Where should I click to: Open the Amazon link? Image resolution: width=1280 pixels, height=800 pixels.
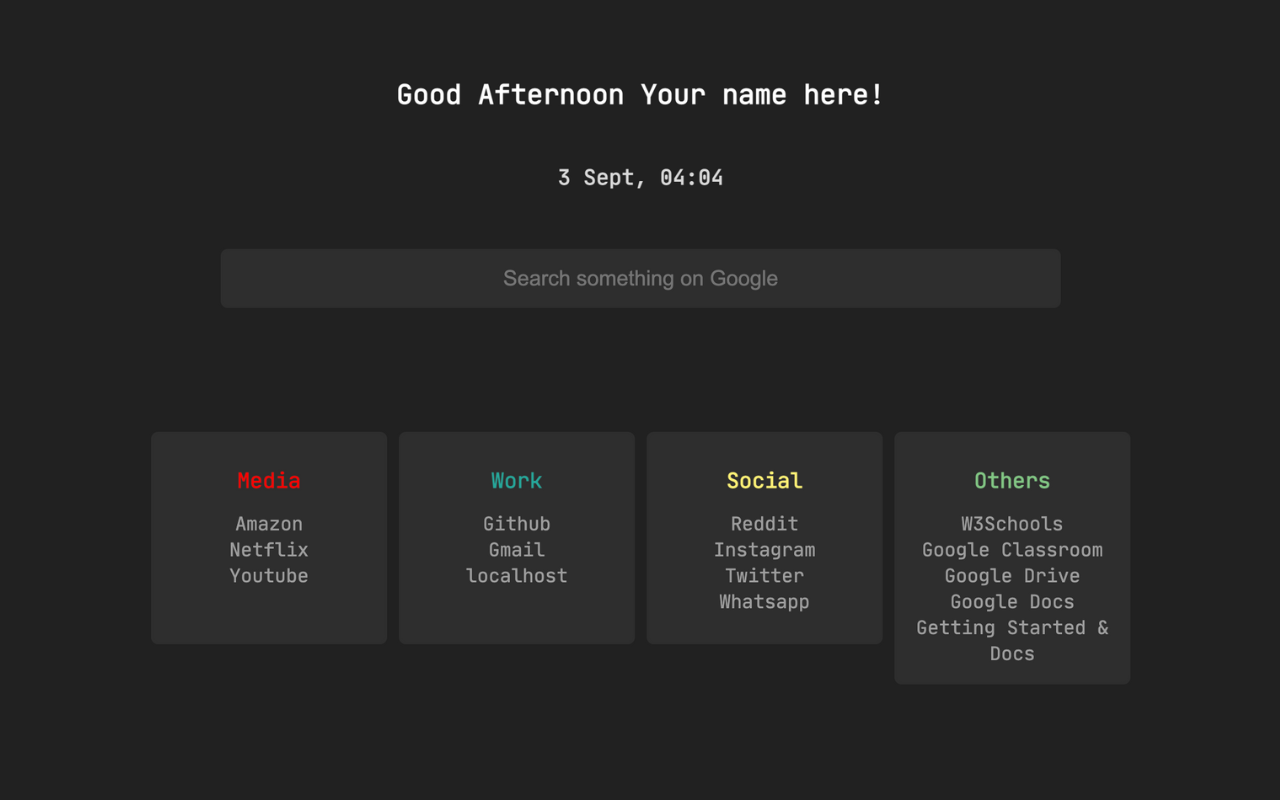pos(269,523)
